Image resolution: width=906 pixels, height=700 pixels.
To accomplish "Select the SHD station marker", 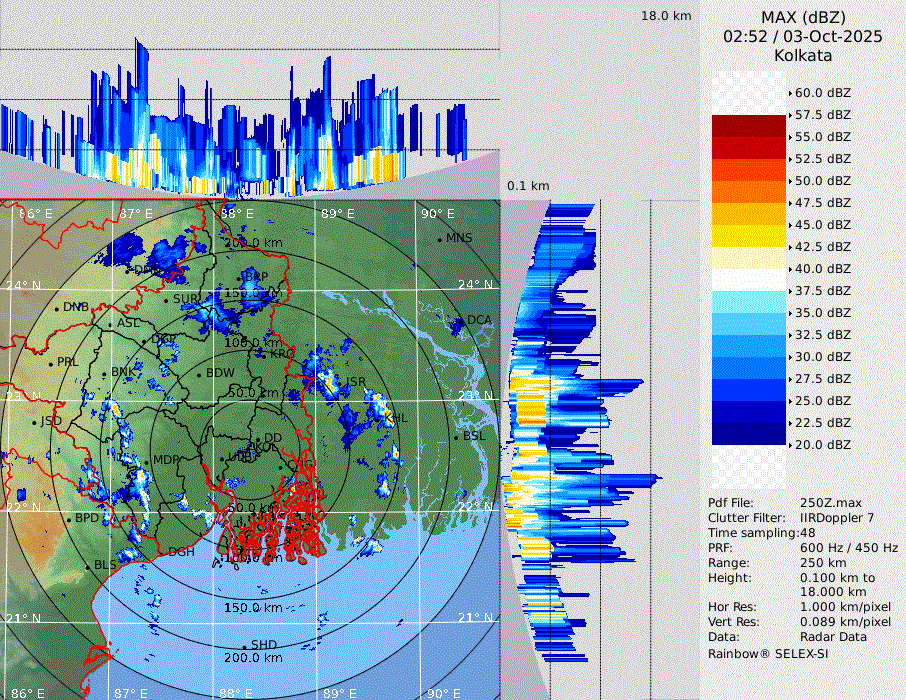I will click(x=244, y=645).
